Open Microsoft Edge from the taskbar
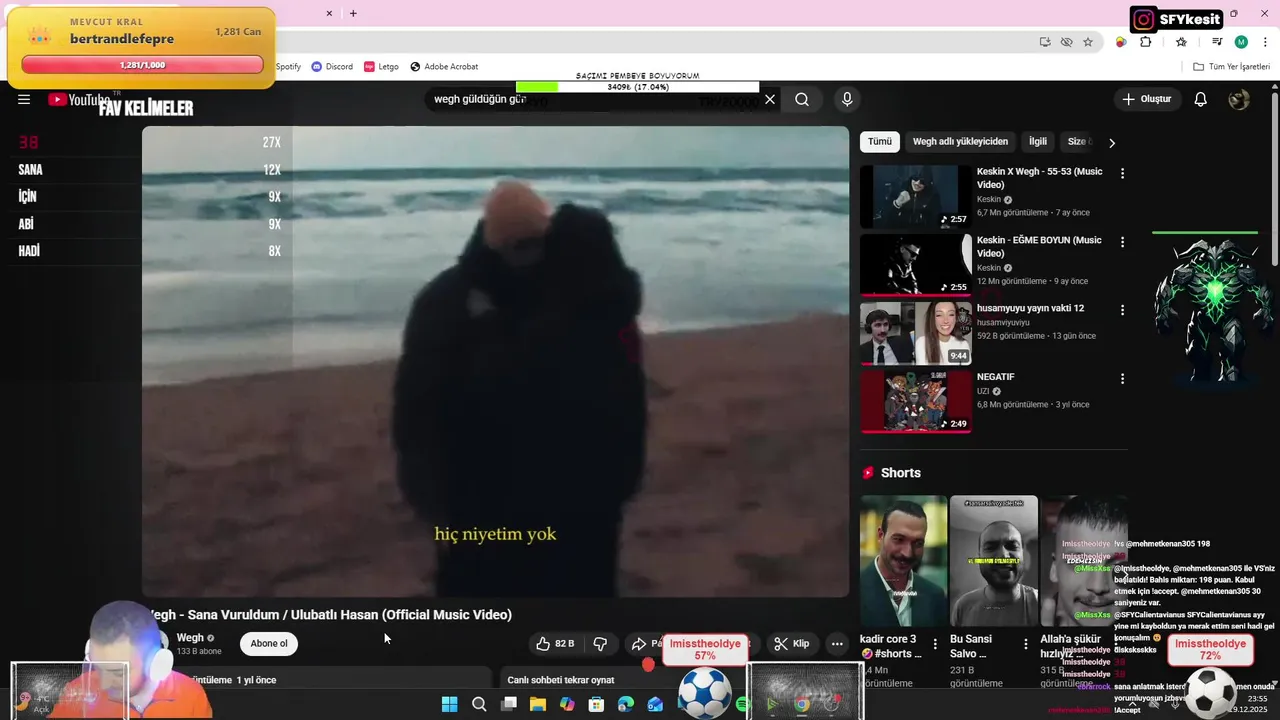1280x720 pixels. click(626, 704)
